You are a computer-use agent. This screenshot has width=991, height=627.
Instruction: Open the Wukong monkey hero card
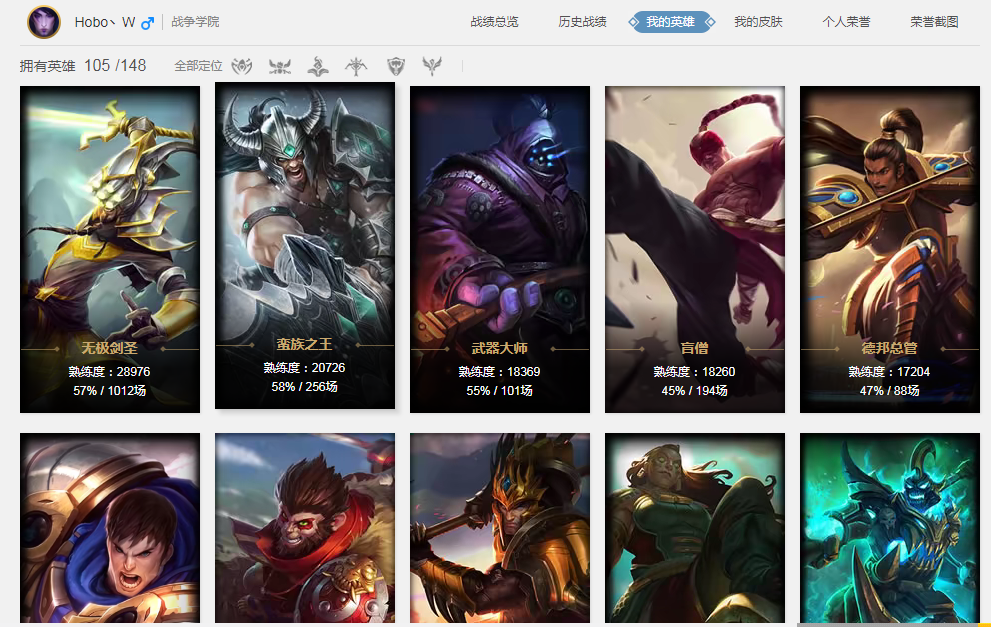[305, 528]
